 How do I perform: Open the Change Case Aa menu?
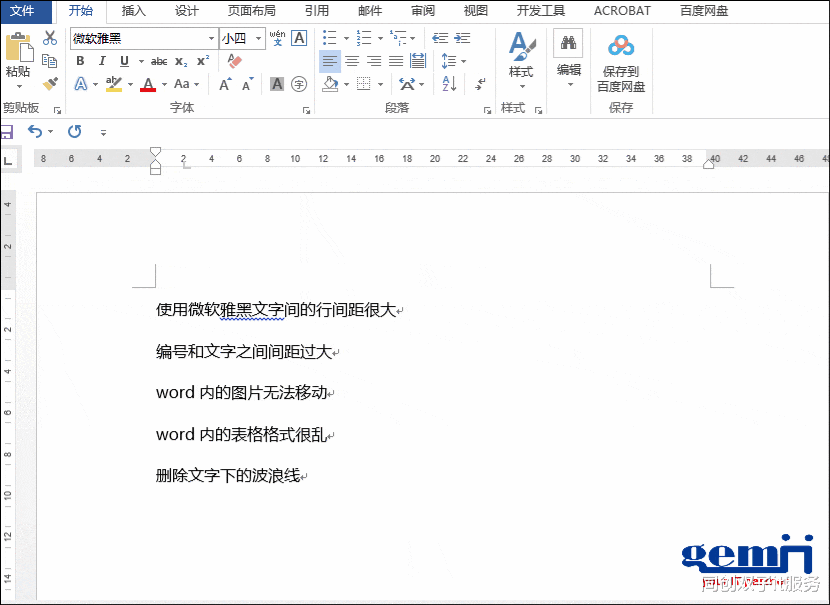coord(182,84)
